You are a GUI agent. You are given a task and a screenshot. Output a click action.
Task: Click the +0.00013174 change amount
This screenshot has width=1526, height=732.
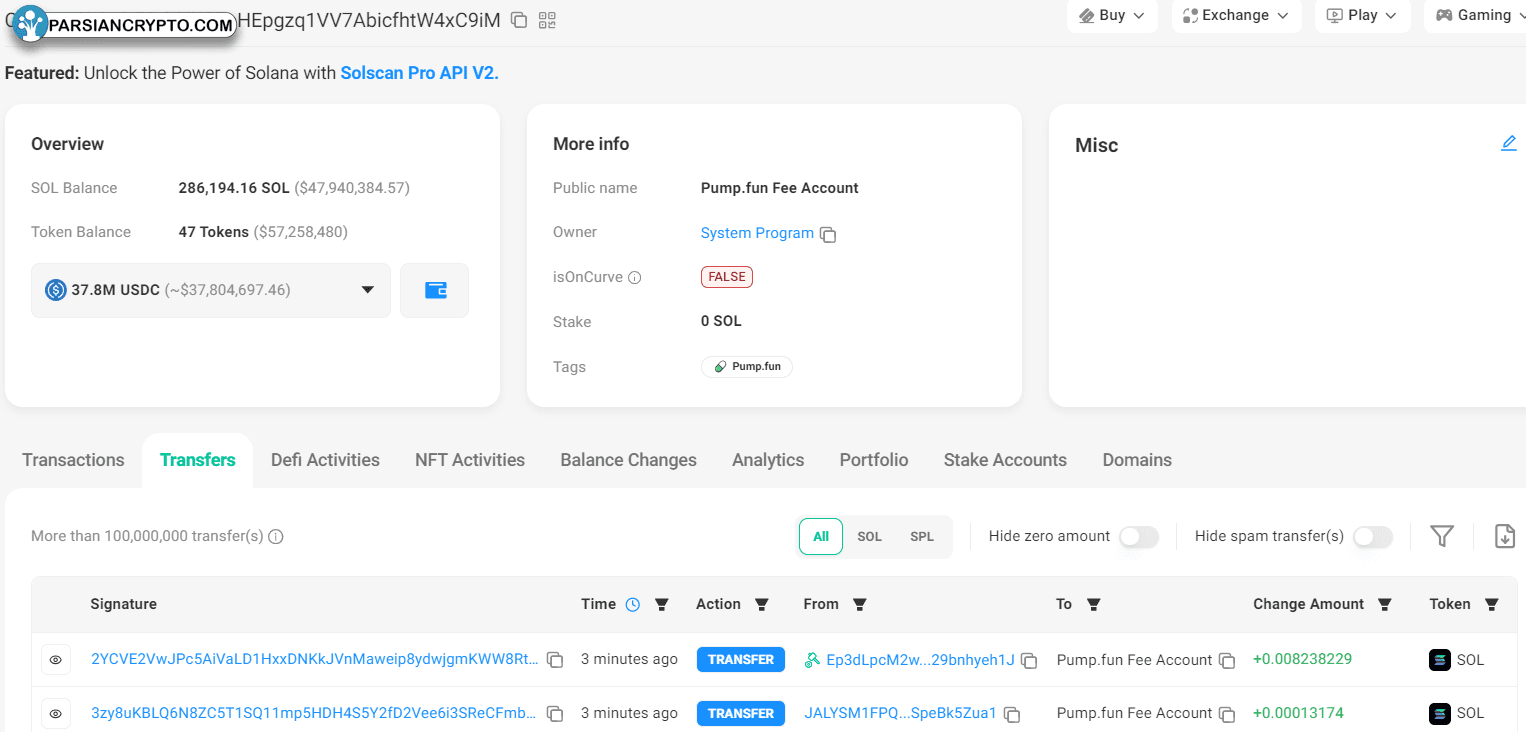1298,713
